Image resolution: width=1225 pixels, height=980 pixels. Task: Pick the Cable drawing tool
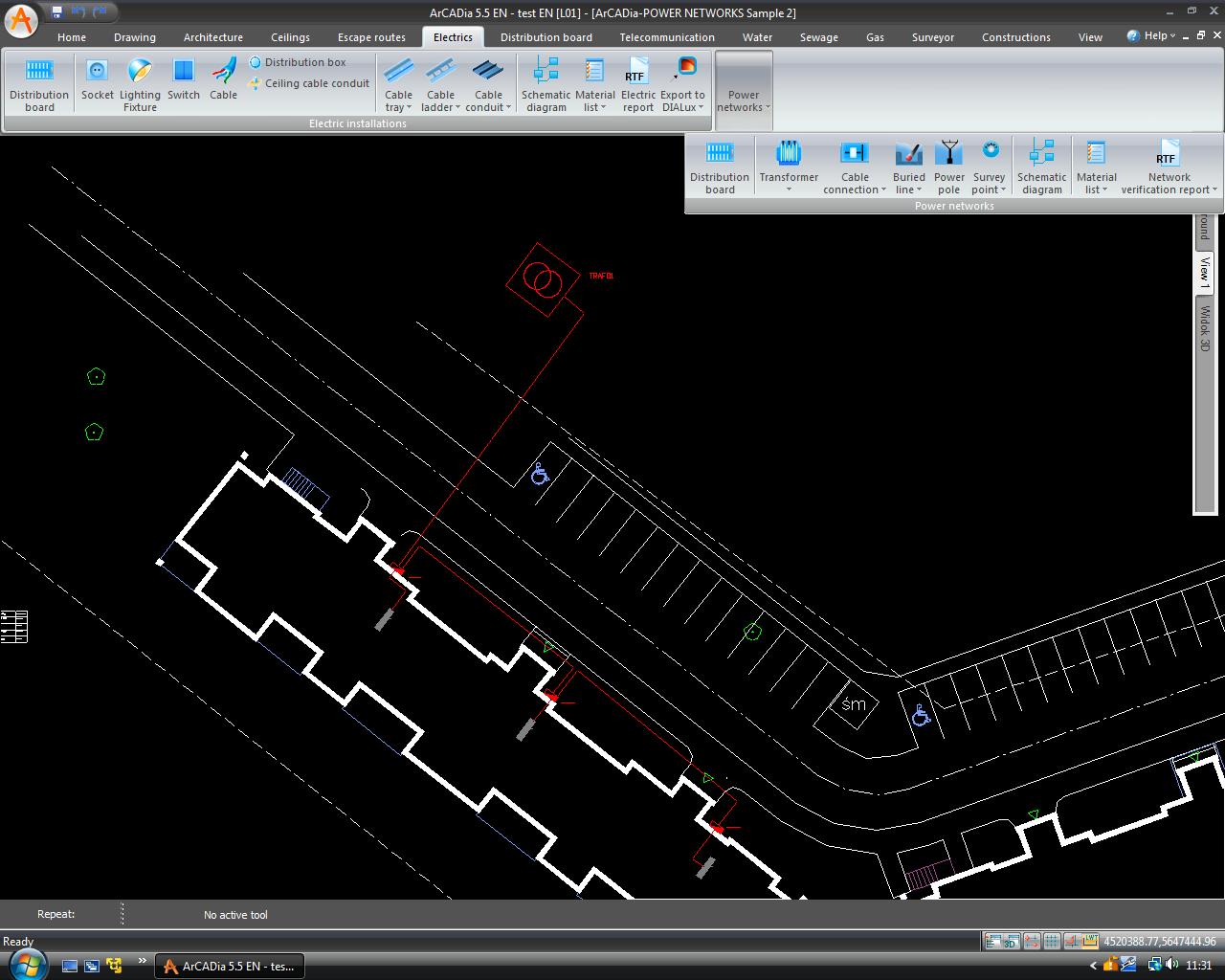pos(223,80)
